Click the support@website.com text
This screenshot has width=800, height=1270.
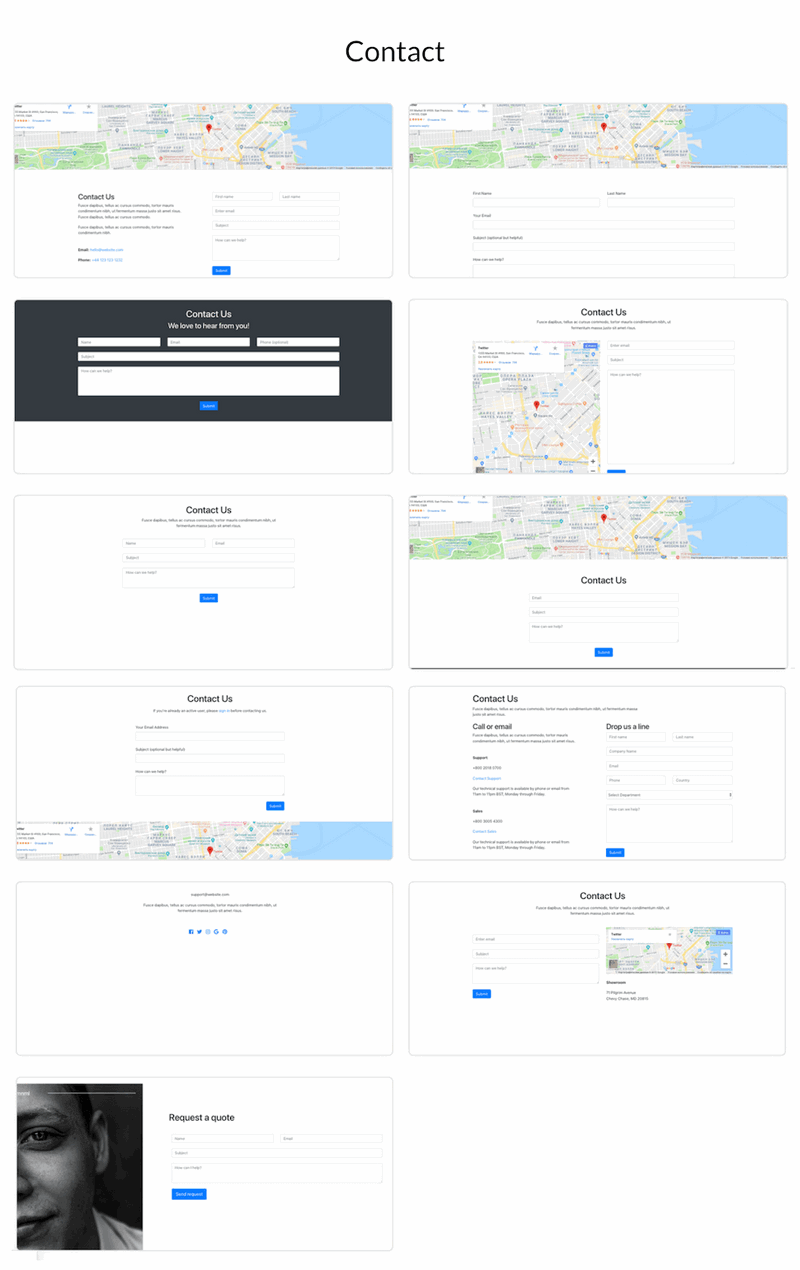pos(209,894)
